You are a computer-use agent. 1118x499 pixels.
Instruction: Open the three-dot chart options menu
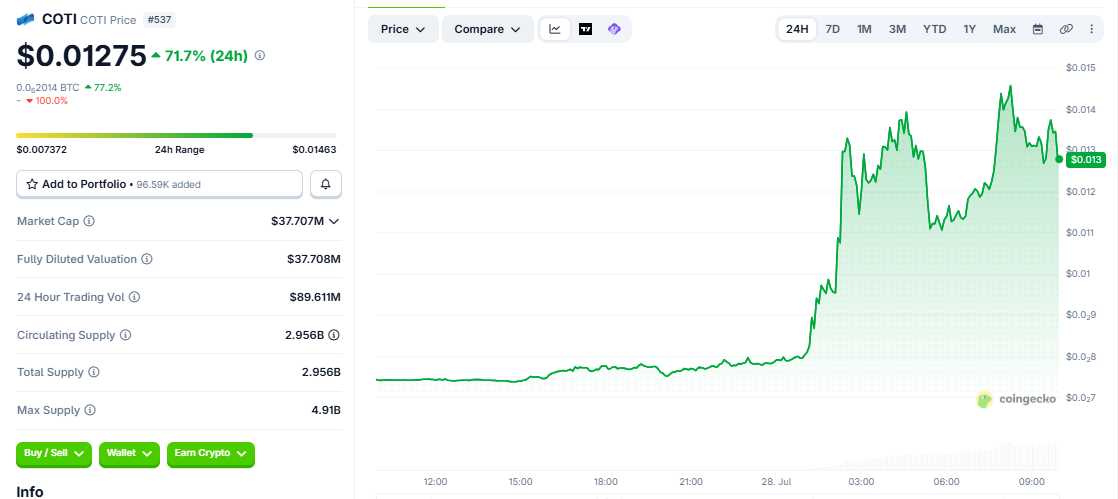coord(1092,29)
